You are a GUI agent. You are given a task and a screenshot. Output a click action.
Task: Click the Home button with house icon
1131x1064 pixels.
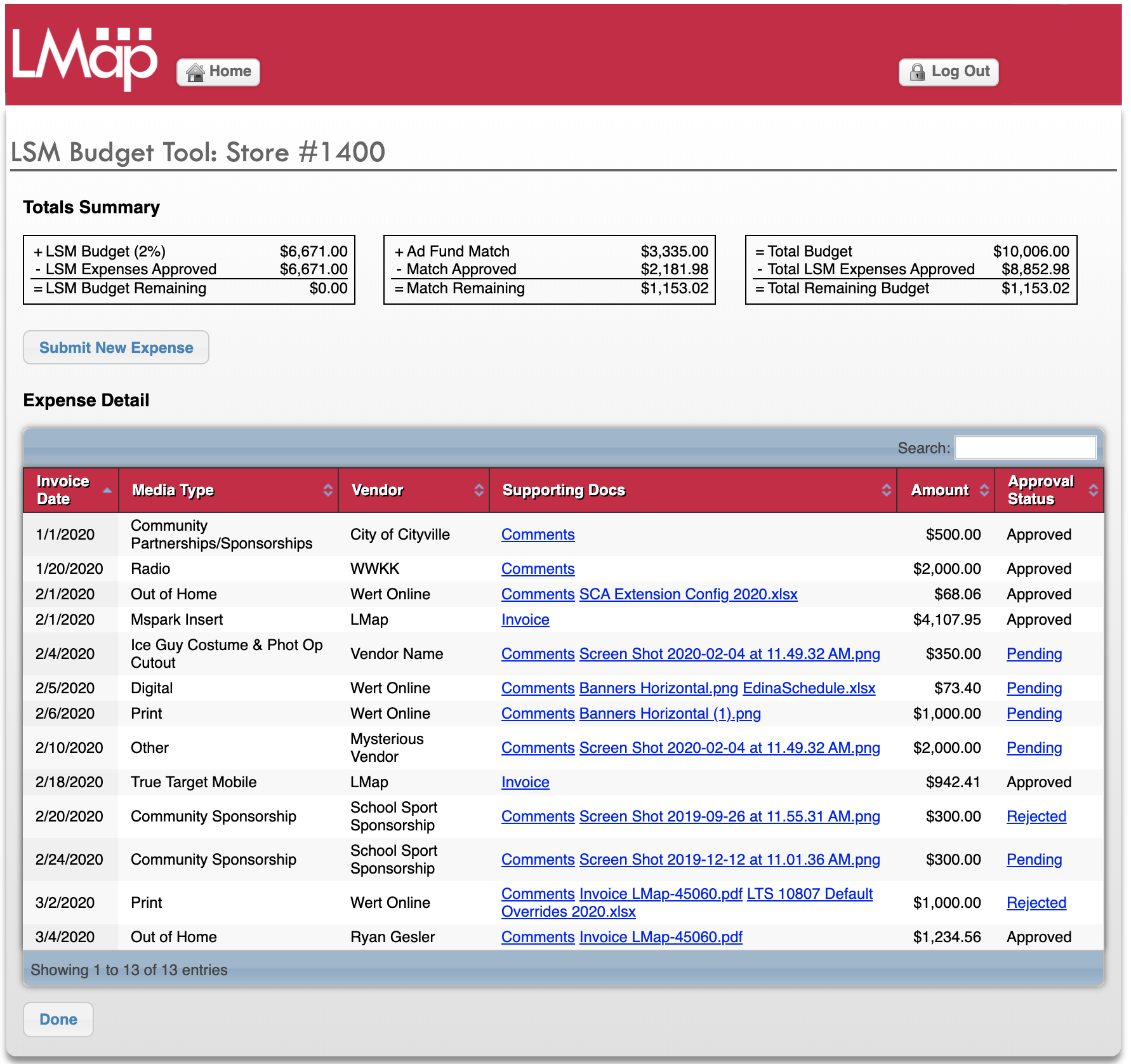[218, 72]
